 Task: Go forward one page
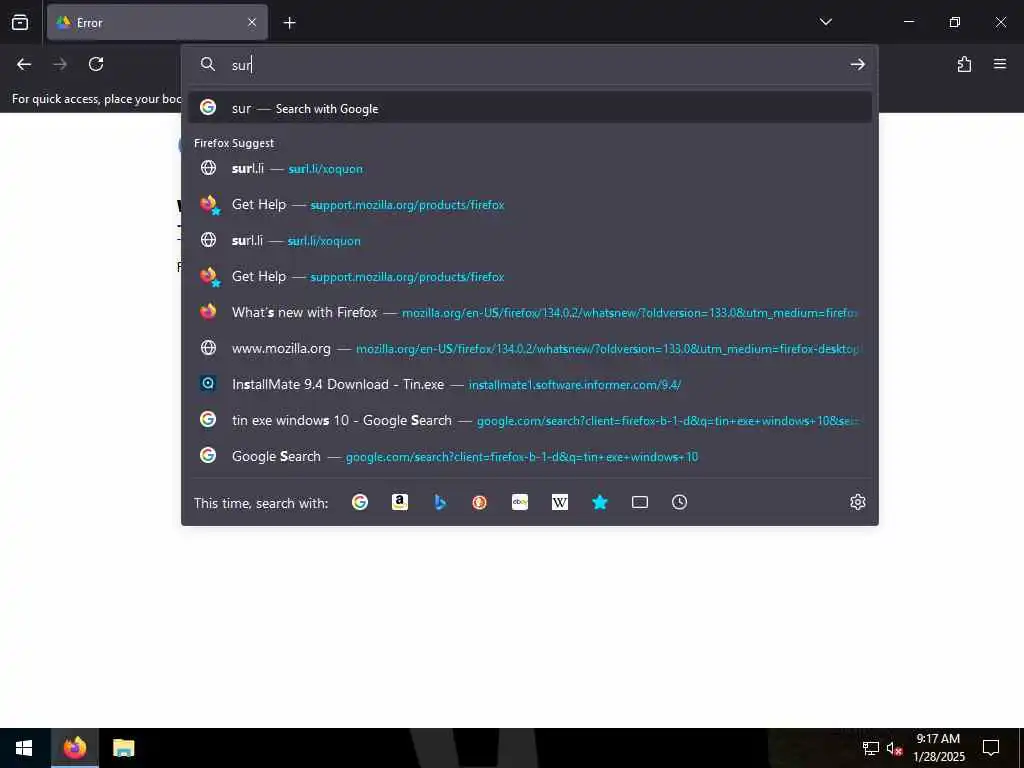coord(60,64)
